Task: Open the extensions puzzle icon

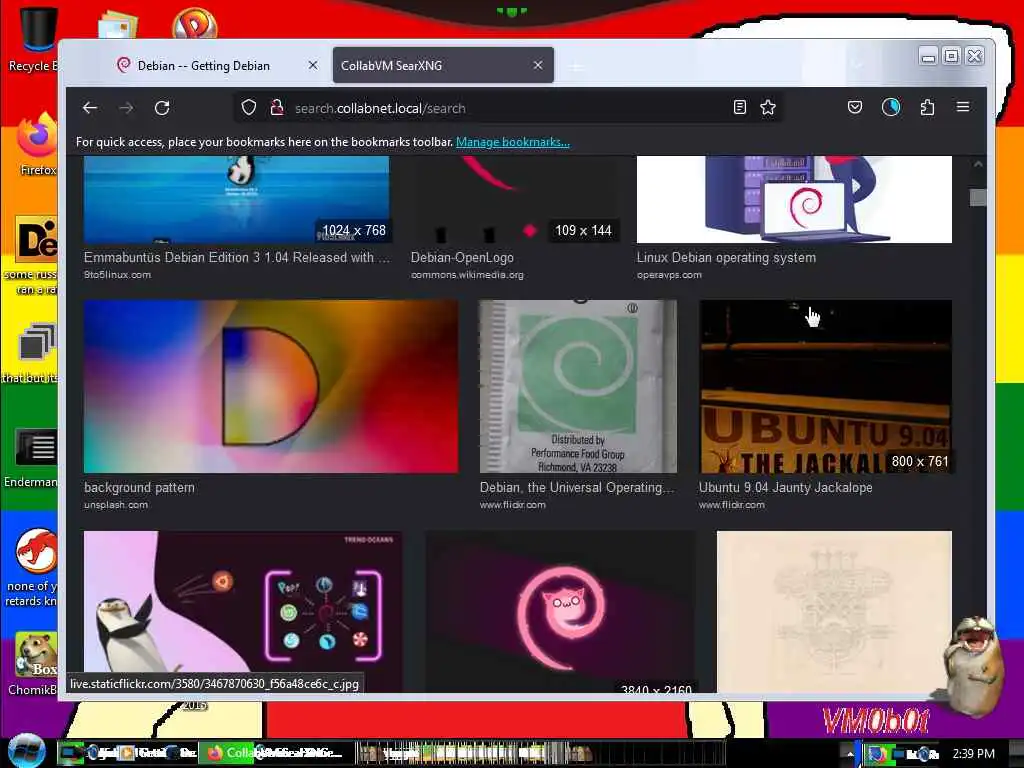Action: point(927,107)
